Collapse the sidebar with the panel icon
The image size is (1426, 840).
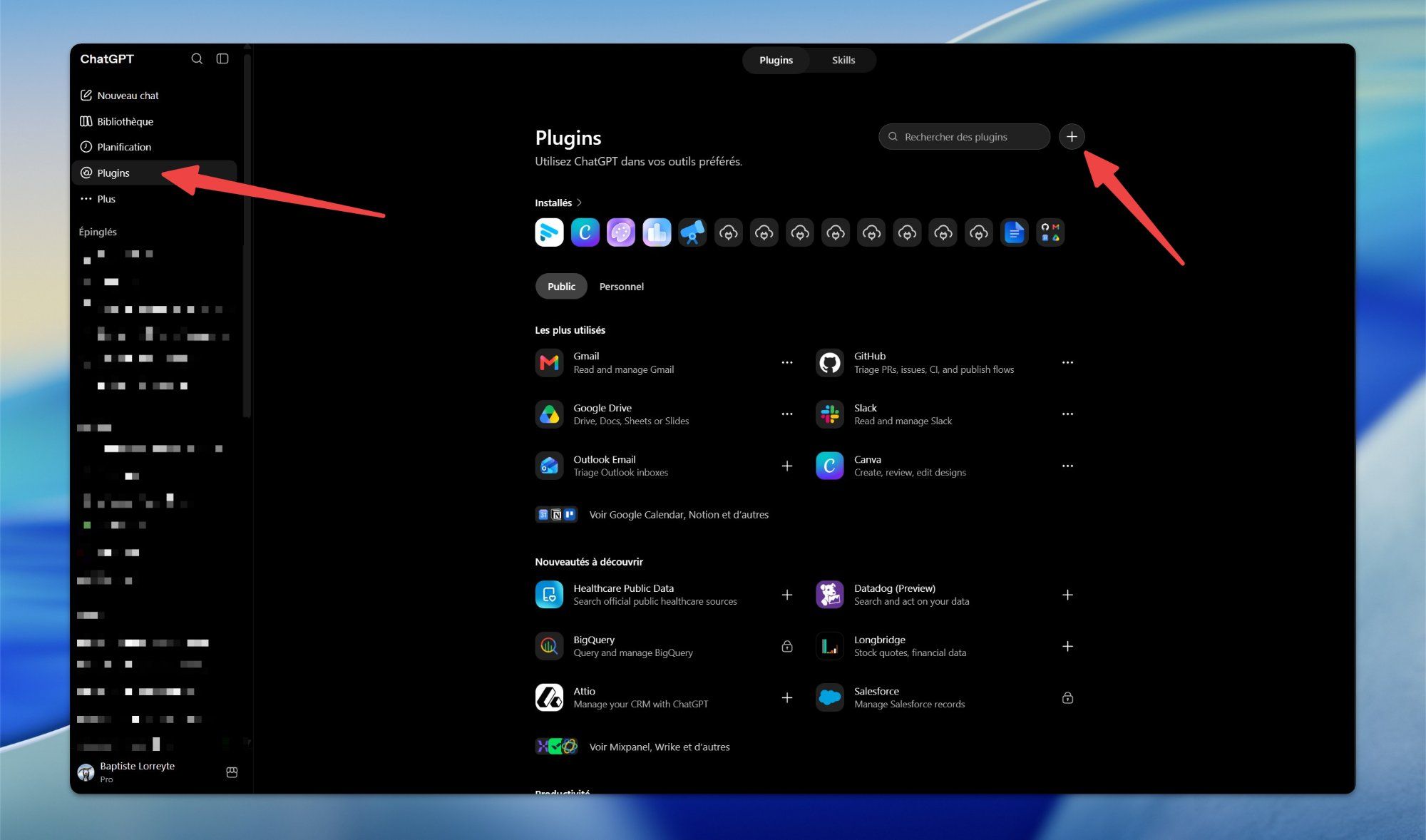(222, 58)
